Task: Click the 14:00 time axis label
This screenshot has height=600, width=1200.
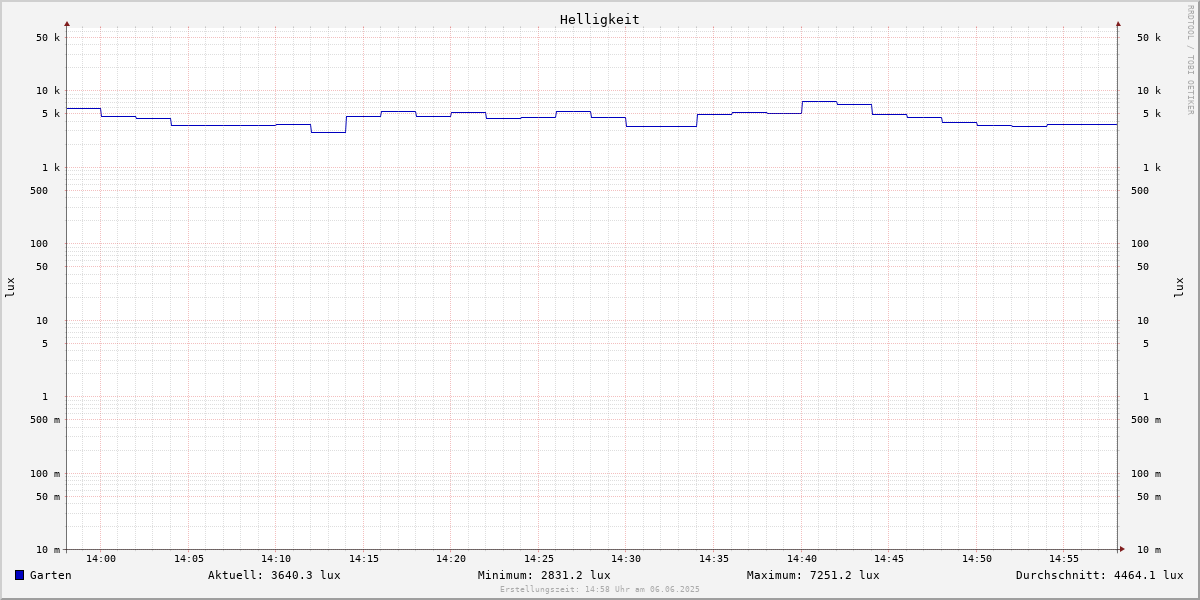Action: click(x=101, y=559)
